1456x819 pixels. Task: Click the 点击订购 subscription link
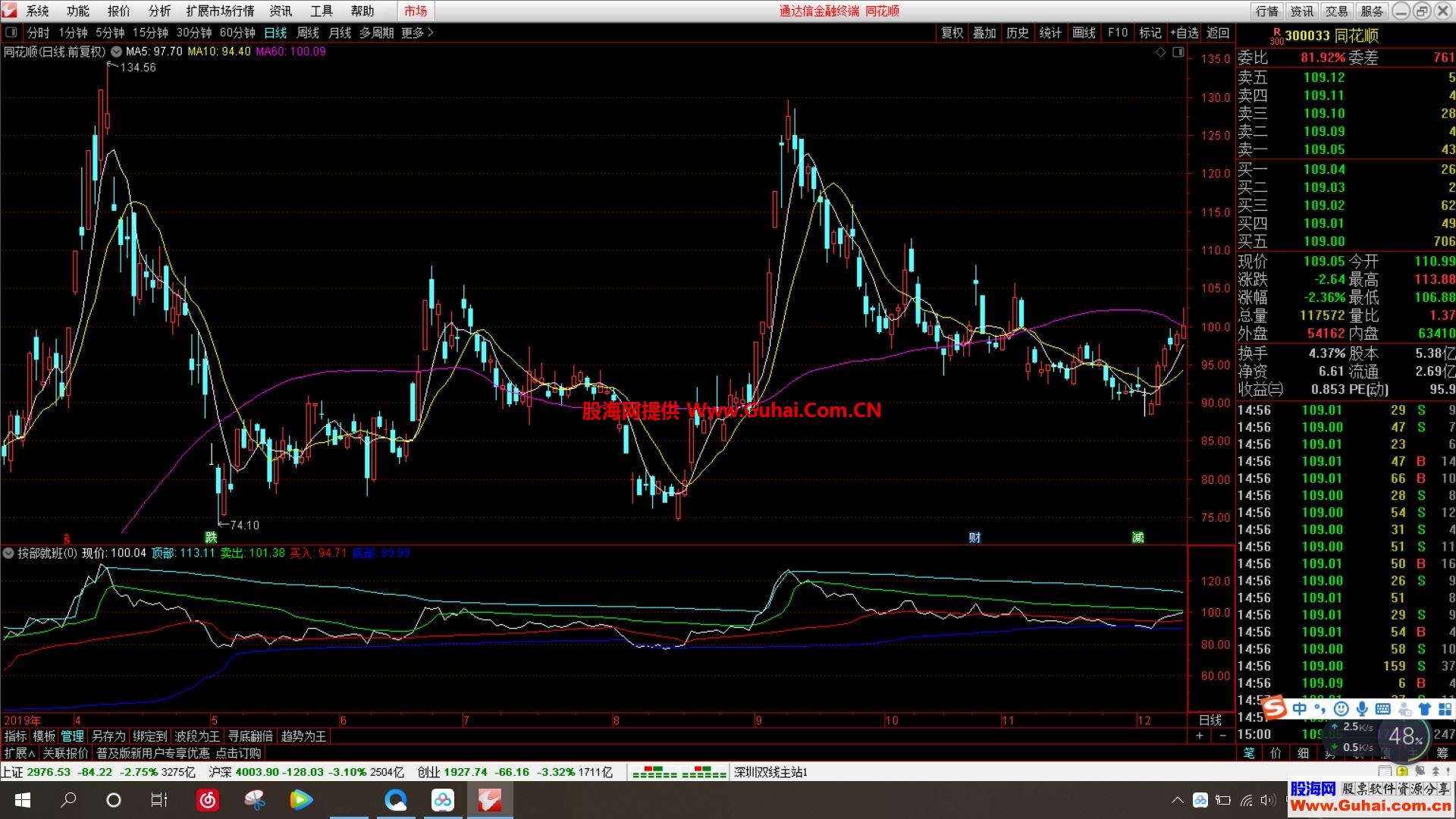[238, 753]
